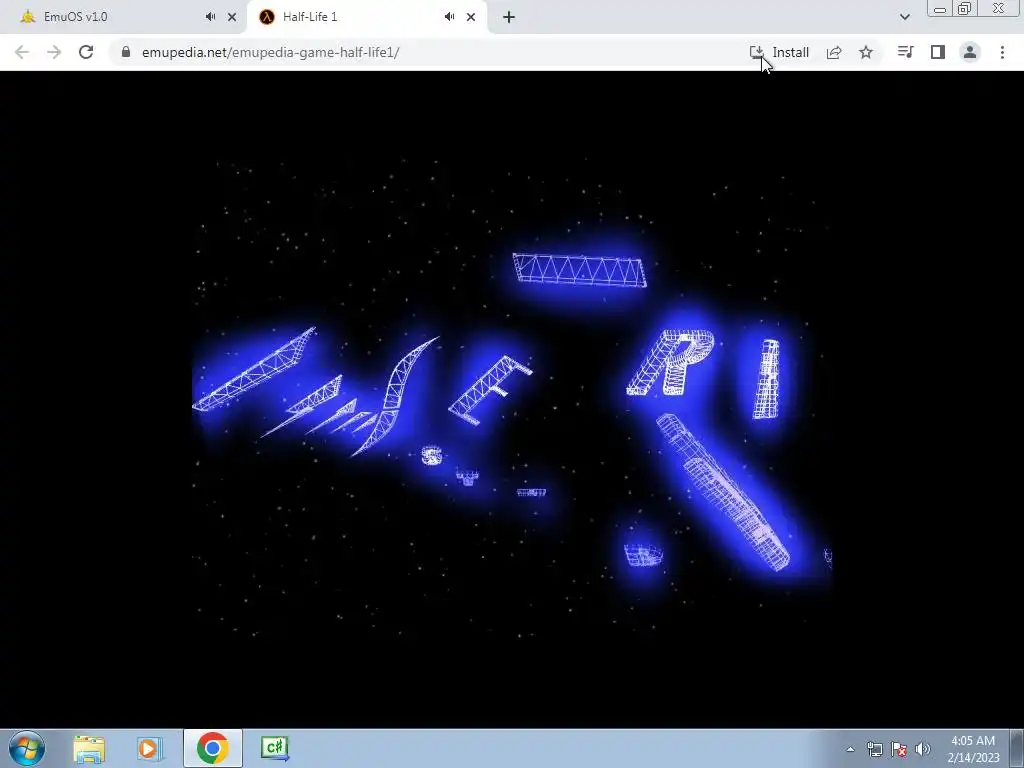
Task: Open a new browser tab
Action: [509, 17]
